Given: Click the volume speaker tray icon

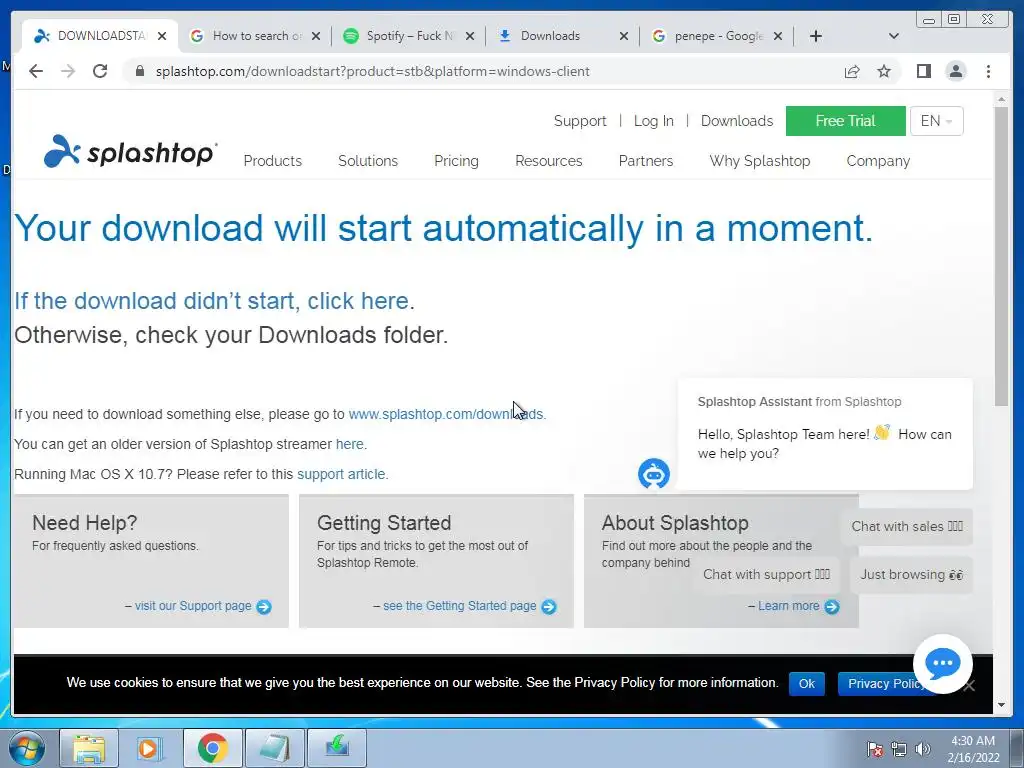Looking at the screenshot, I should coord(923,749).
